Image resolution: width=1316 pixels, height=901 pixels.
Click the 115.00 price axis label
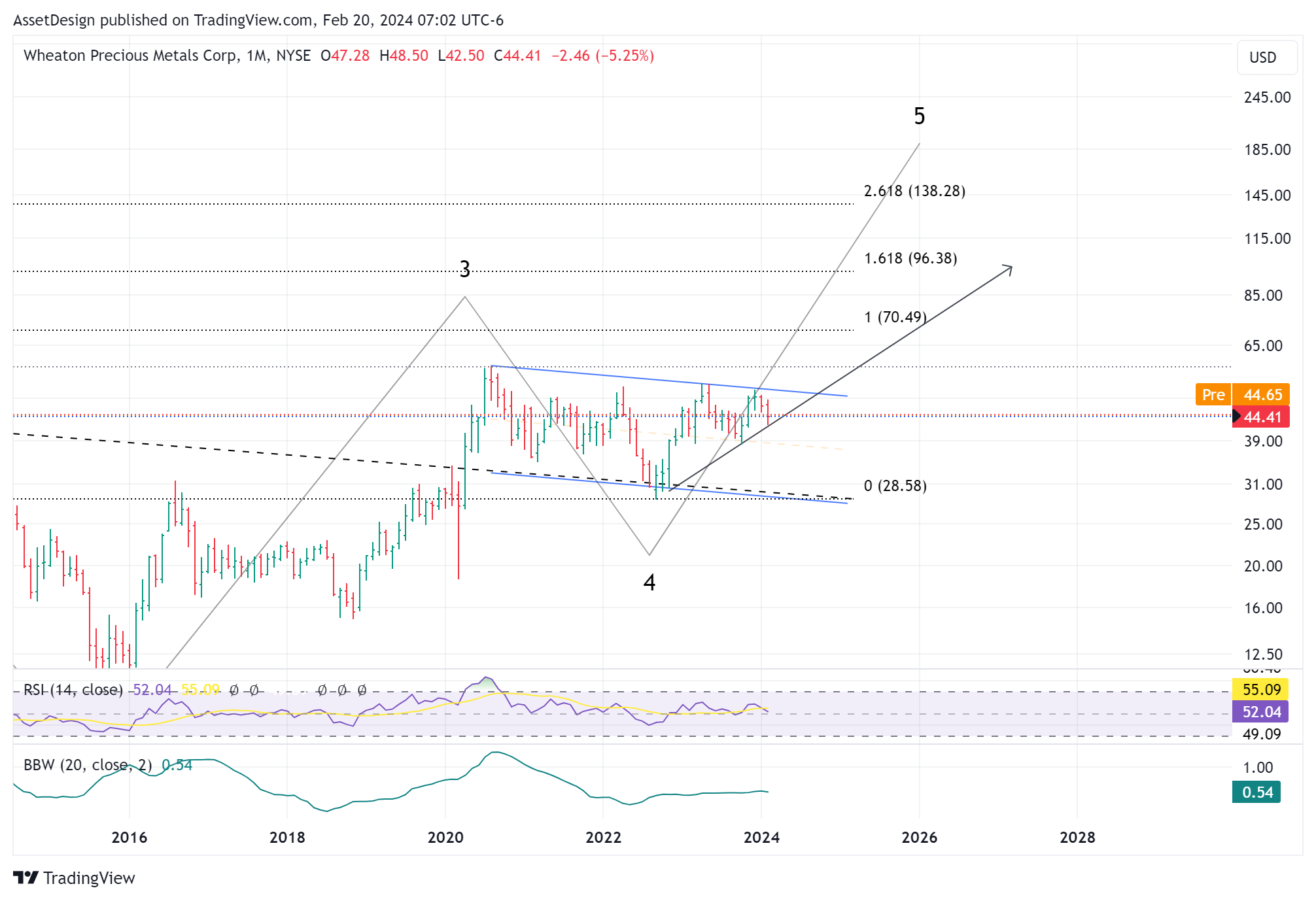(1267, 239)
